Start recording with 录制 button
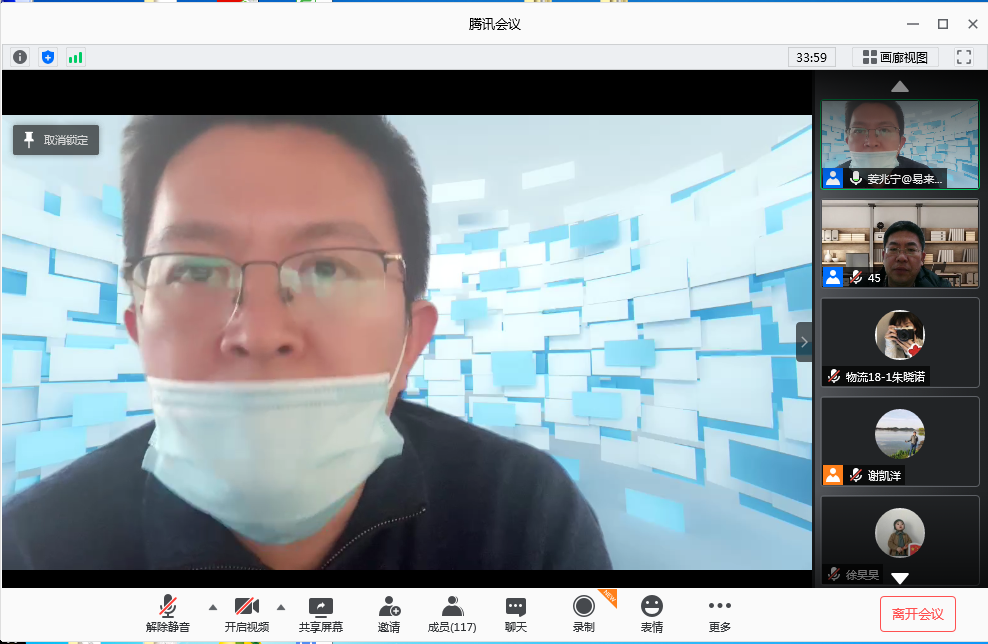Screen dimensions: 988x644 584,613
